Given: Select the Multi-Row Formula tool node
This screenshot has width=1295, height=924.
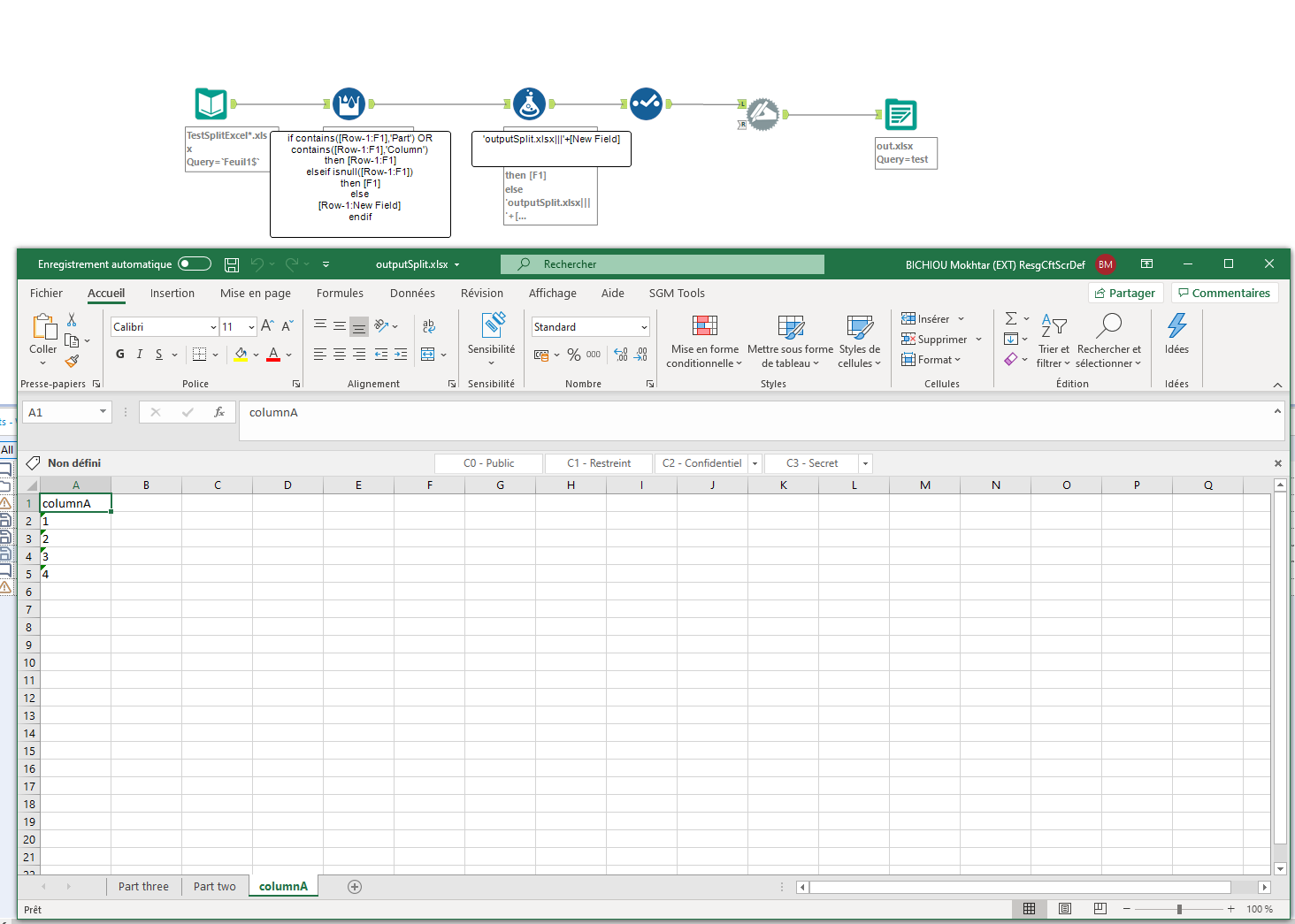Looking at the screenshot, I should [x=349, y=103].
